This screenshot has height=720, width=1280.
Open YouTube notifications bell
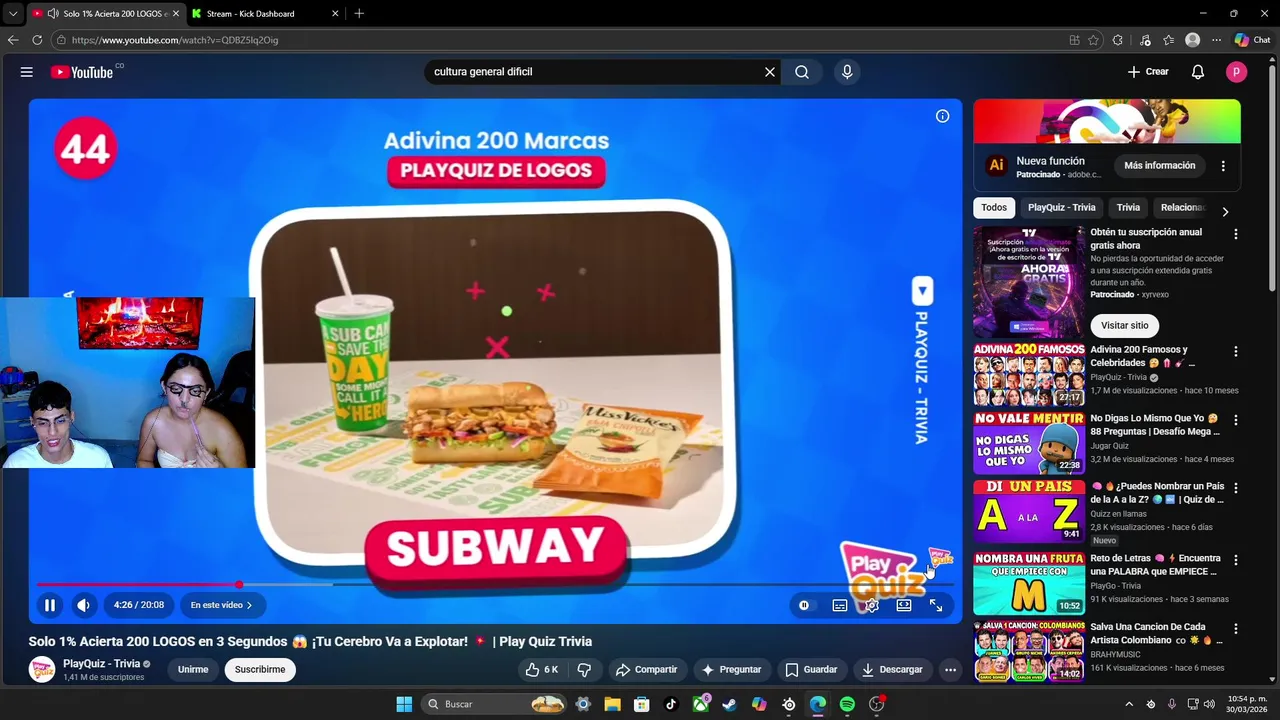1198,72
